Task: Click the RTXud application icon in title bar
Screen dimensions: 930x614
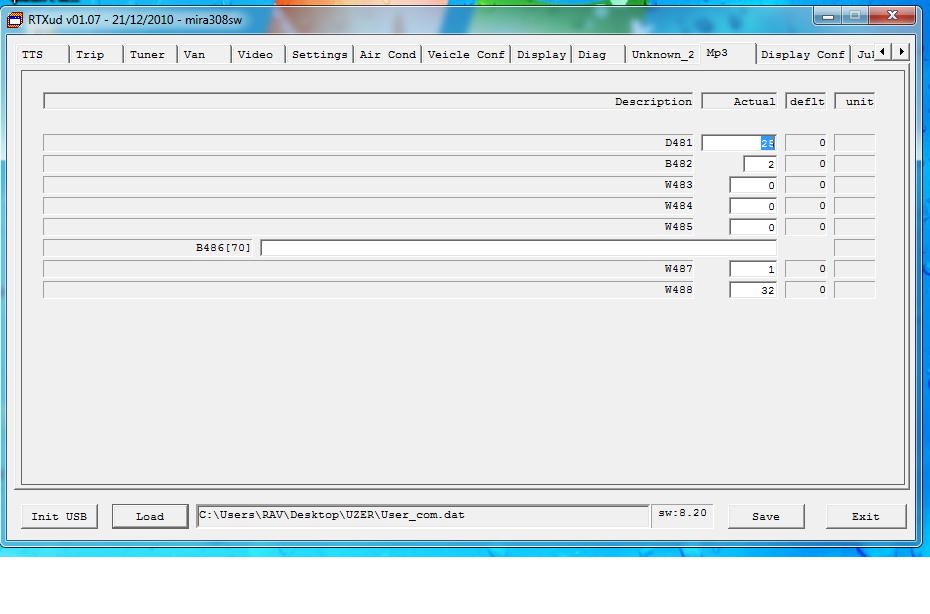Action: tap(15, 18)
